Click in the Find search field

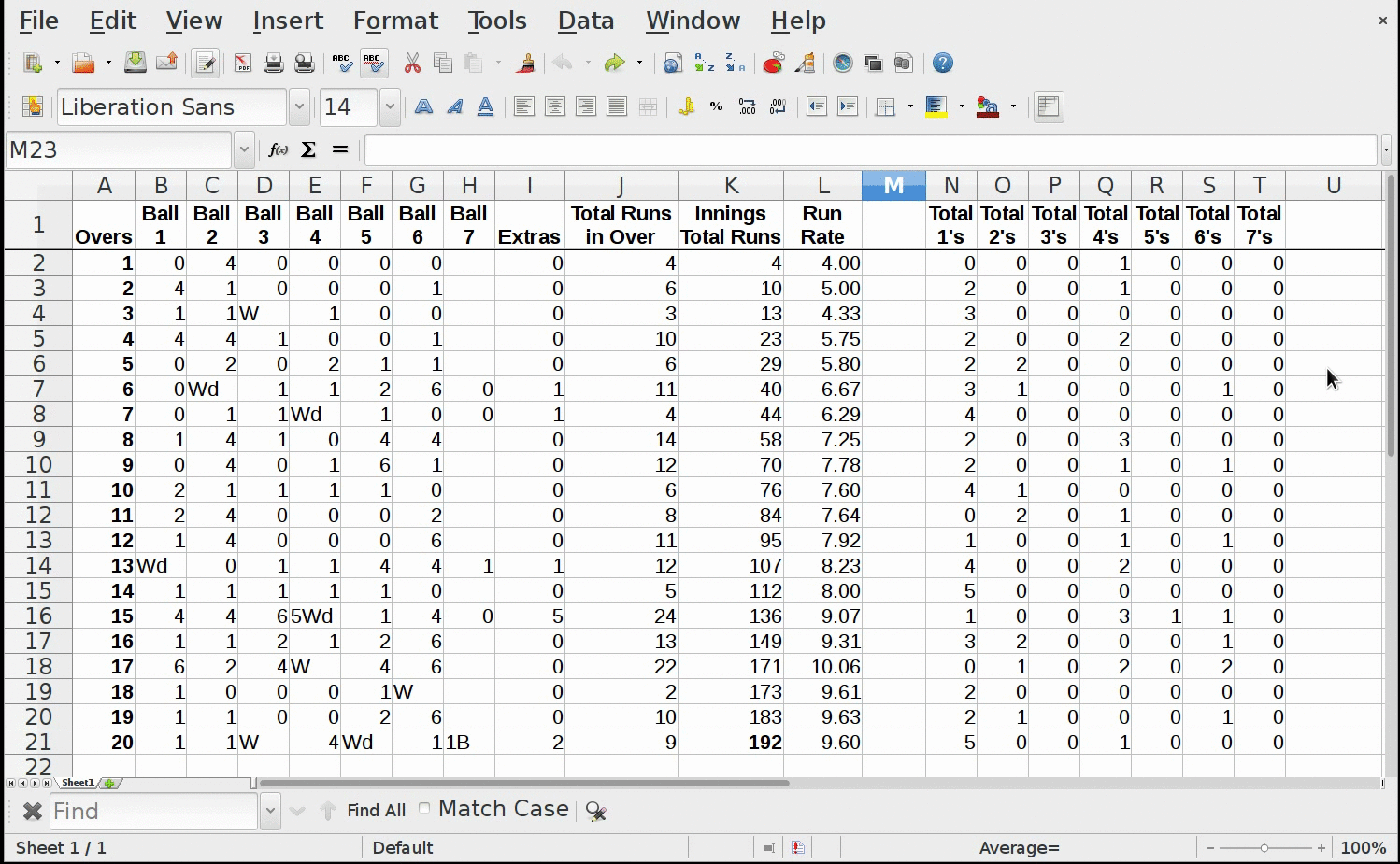click(153, 811)
